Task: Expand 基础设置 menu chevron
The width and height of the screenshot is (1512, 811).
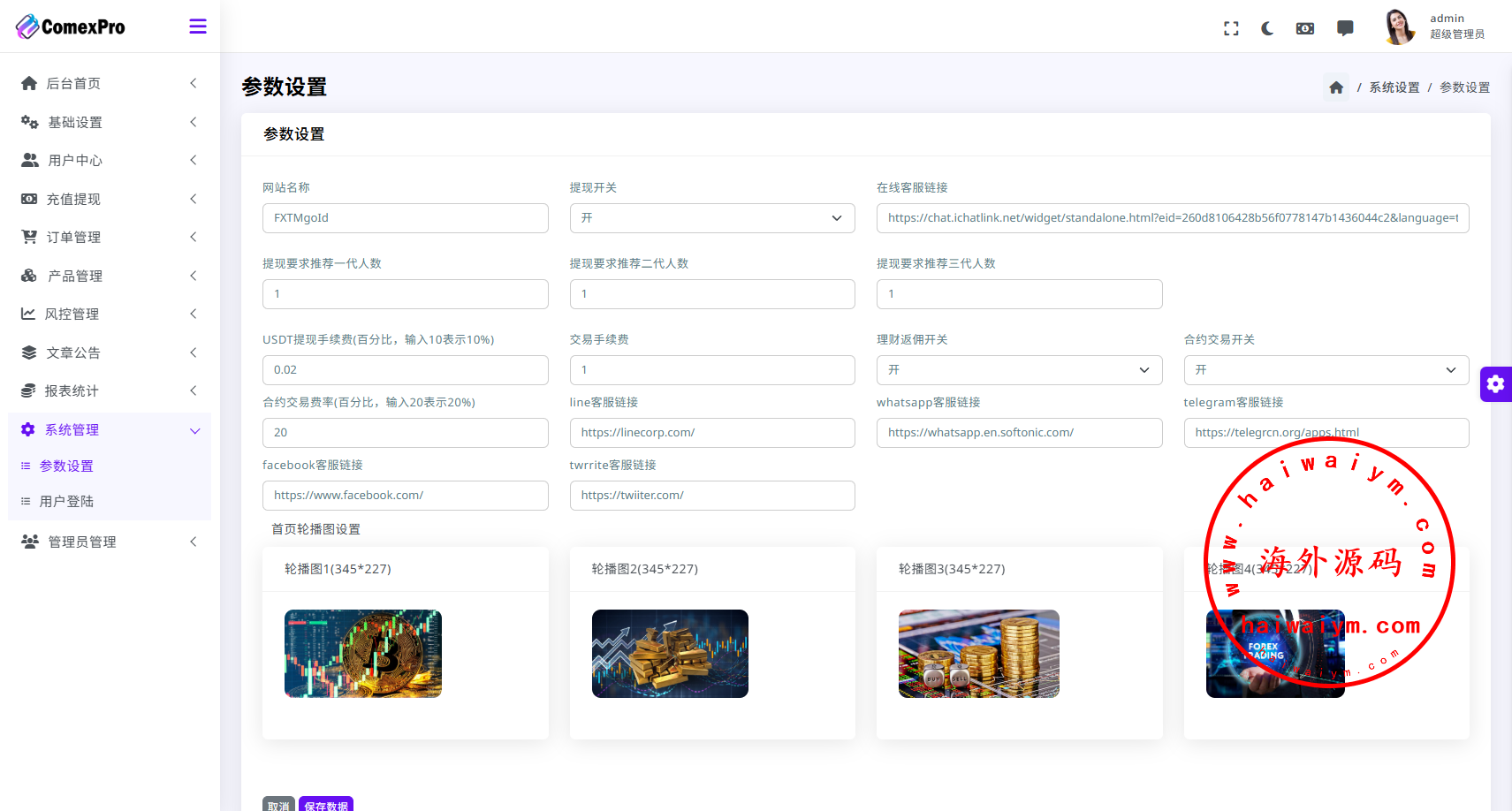Action: 194,122
